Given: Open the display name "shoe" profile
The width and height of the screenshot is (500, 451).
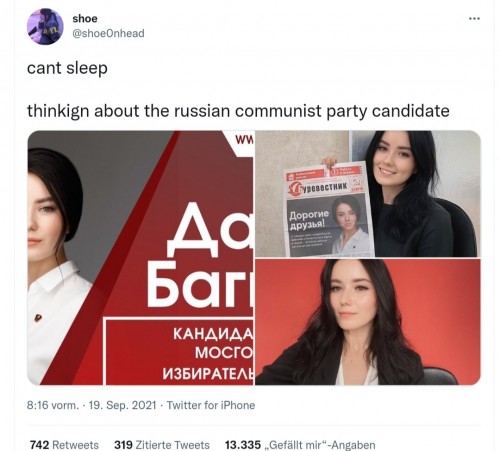Looking at the screenshot, I should pyautogui.click(x=85, y=18).
